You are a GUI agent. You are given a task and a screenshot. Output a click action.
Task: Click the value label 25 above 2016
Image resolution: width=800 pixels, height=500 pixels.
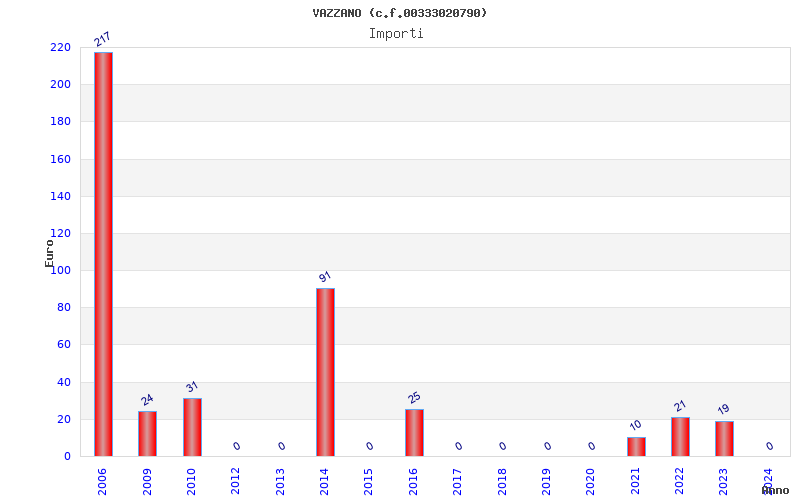point(414,397)
